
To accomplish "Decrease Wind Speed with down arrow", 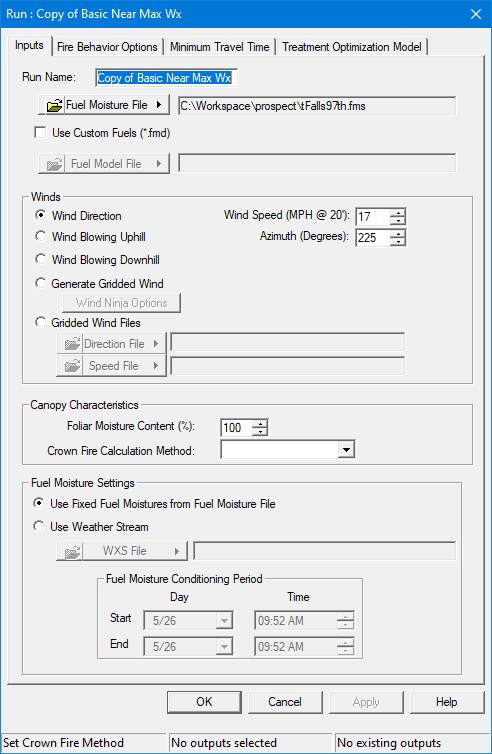I will [x=398, y=221].
